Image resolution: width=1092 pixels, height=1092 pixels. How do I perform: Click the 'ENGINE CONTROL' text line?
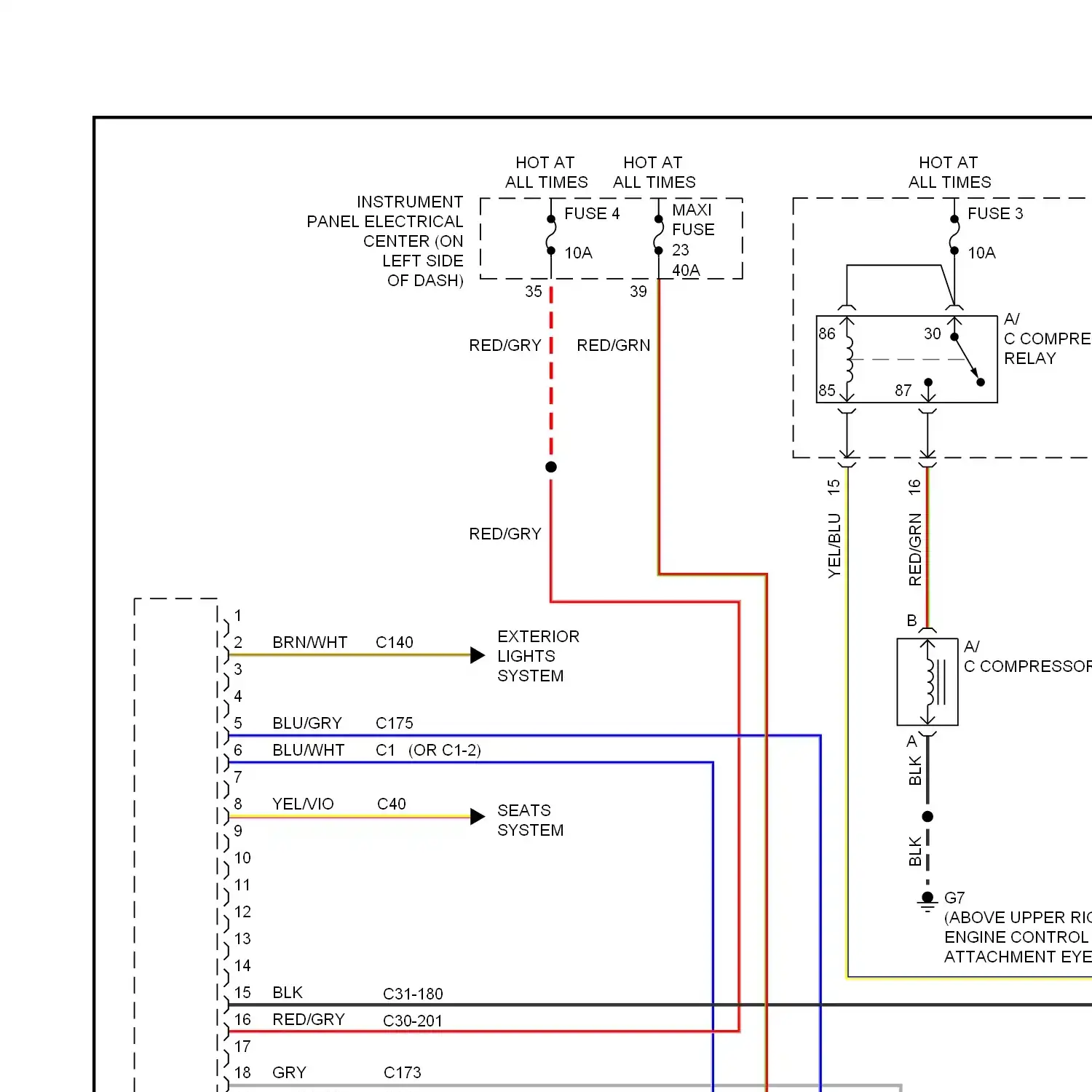coord(1017,937)
